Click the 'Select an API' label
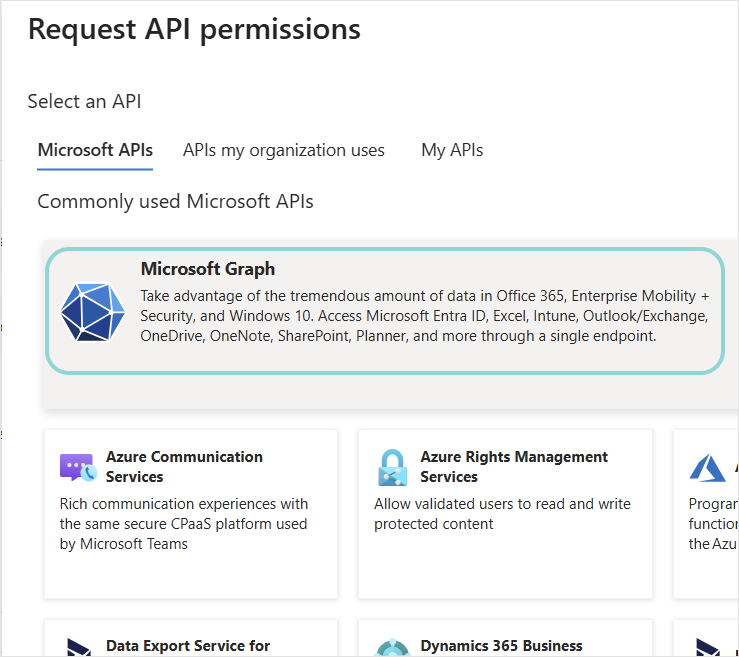The height and width of the screenshot is (657, 739). tap(84, 101)
